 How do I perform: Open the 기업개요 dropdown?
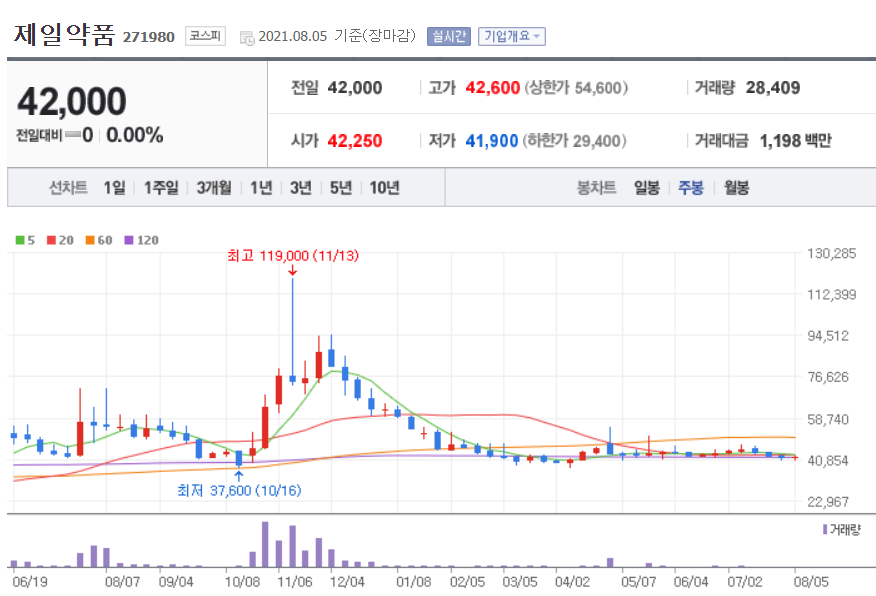511,36
